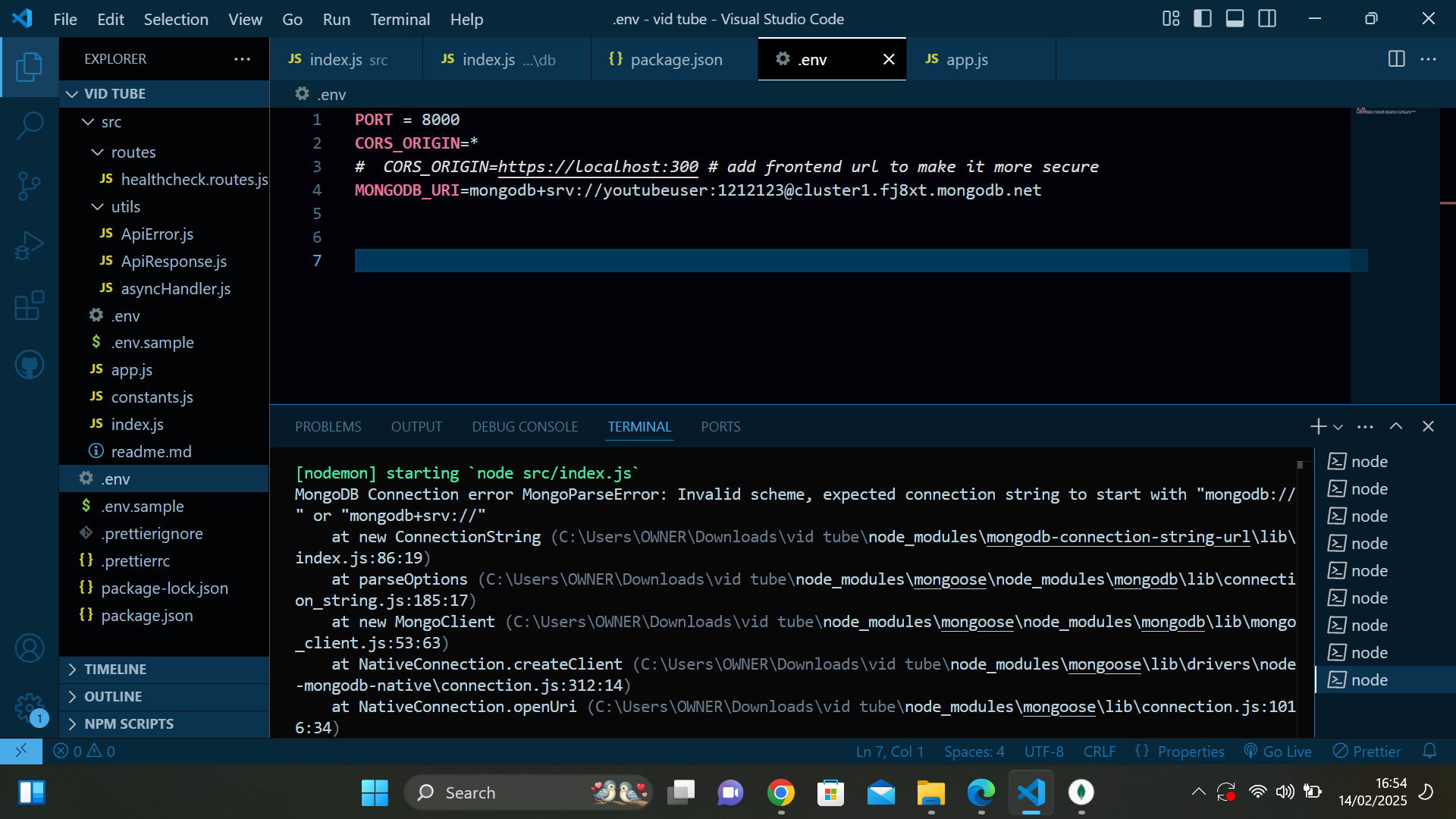Viewport: 1456px width, 819px height.
Task: Toggle the bottom Panel layout button
Action: [1235, 19]
